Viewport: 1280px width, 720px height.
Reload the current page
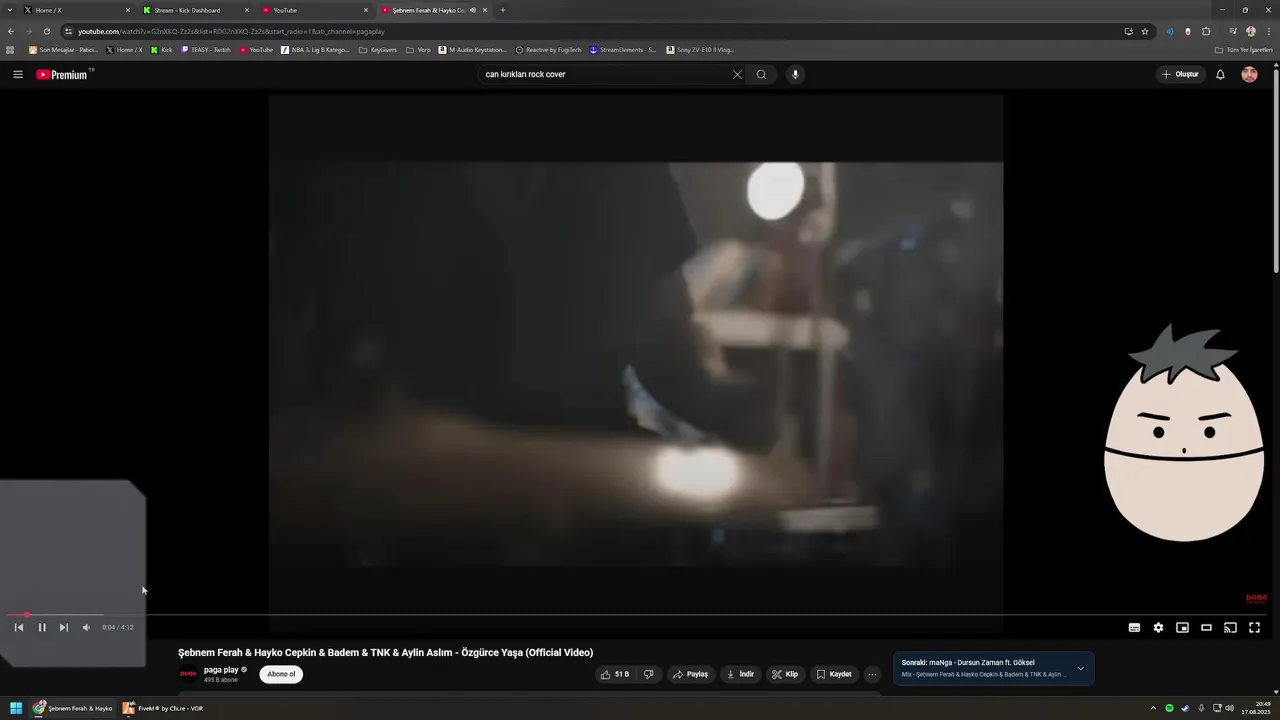click(46, 31)
